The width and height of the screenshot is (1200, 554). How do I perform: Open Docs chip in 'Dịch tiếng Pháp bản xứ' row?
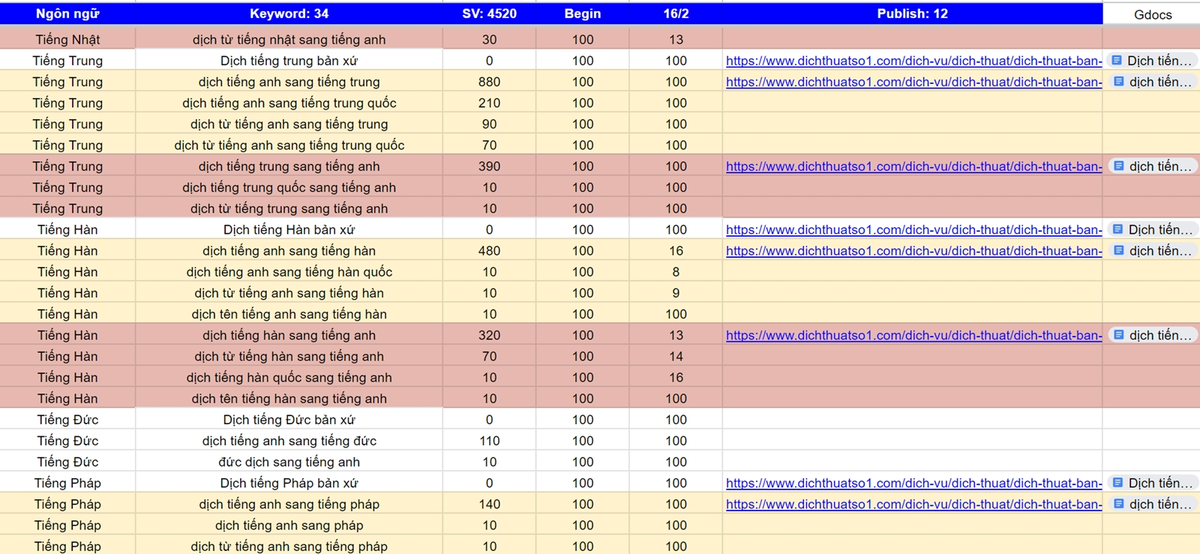(x=1153, y=483)
